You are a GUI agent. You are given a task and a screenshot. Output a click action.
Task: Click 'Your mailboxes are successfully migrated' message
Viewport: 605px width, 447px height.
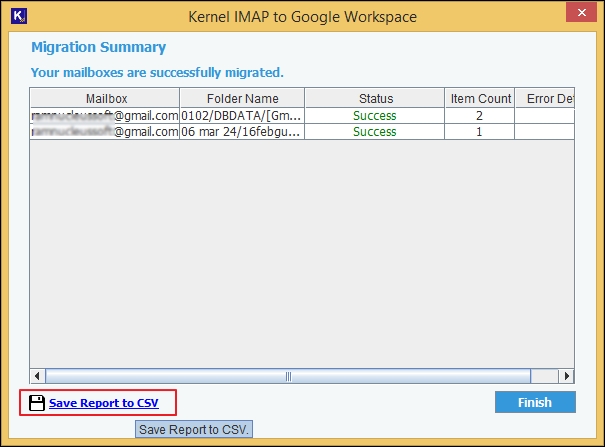click(157, 73)
